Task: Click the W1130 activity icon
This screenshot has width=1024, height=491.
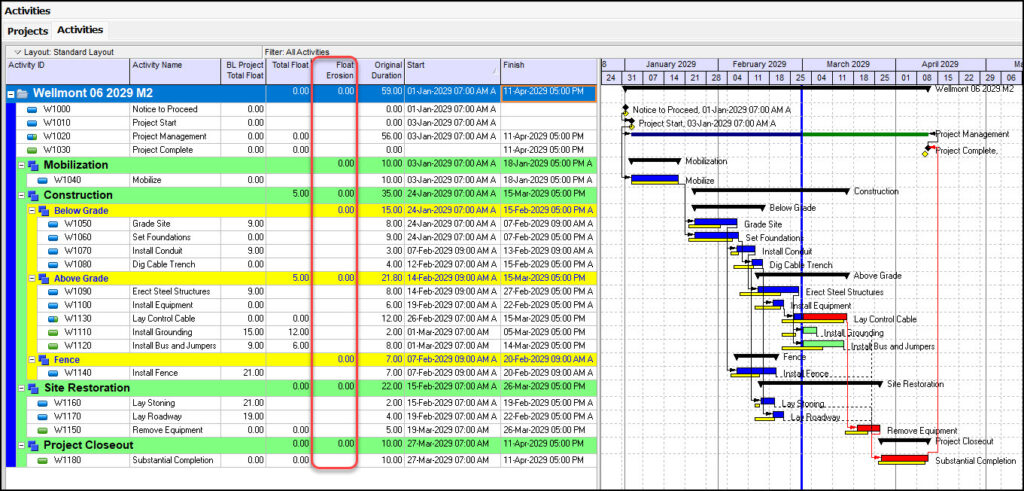Action: tap(53, 319)
